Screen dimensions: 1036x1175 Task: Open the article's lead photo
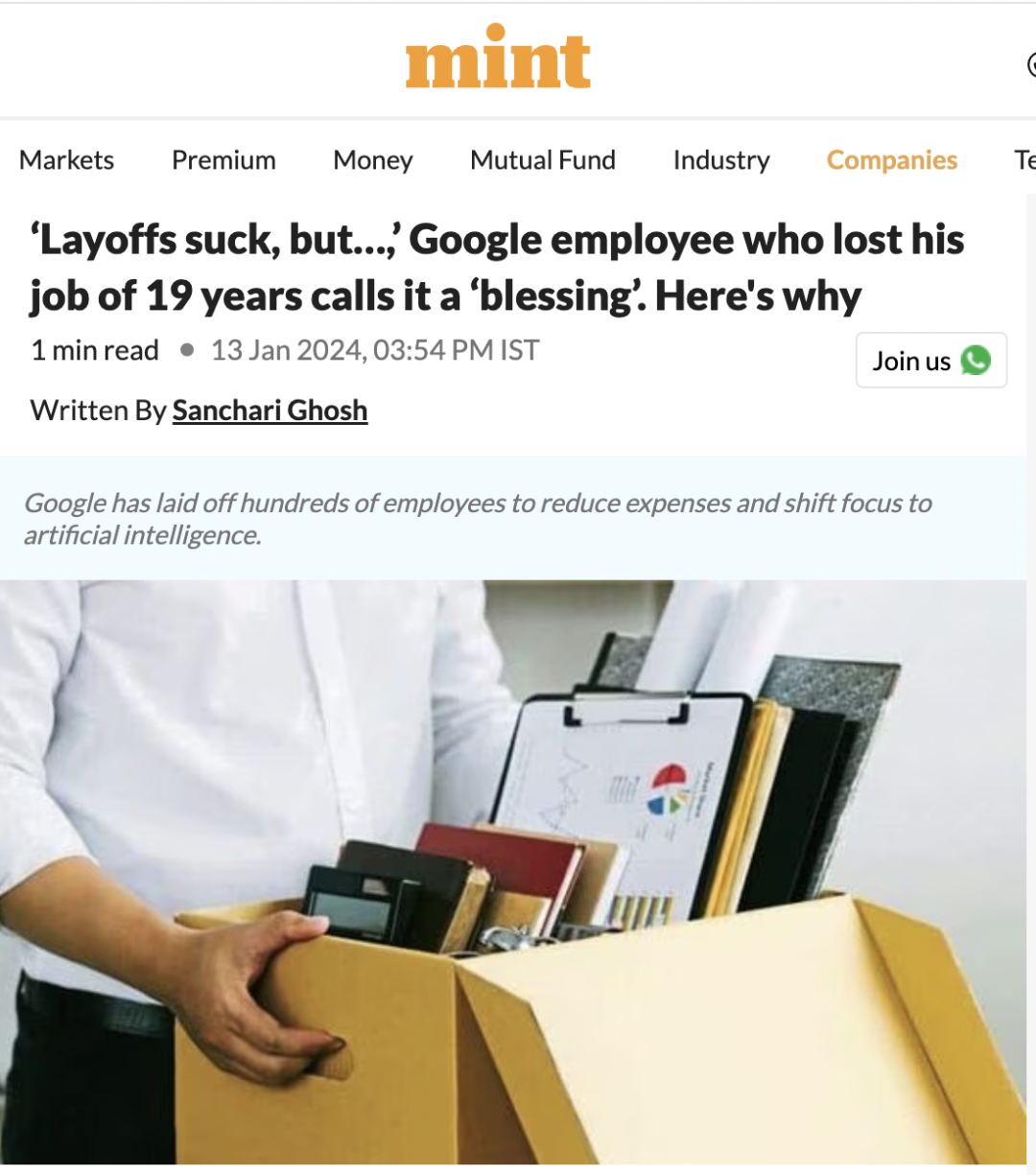click(513, 872)
